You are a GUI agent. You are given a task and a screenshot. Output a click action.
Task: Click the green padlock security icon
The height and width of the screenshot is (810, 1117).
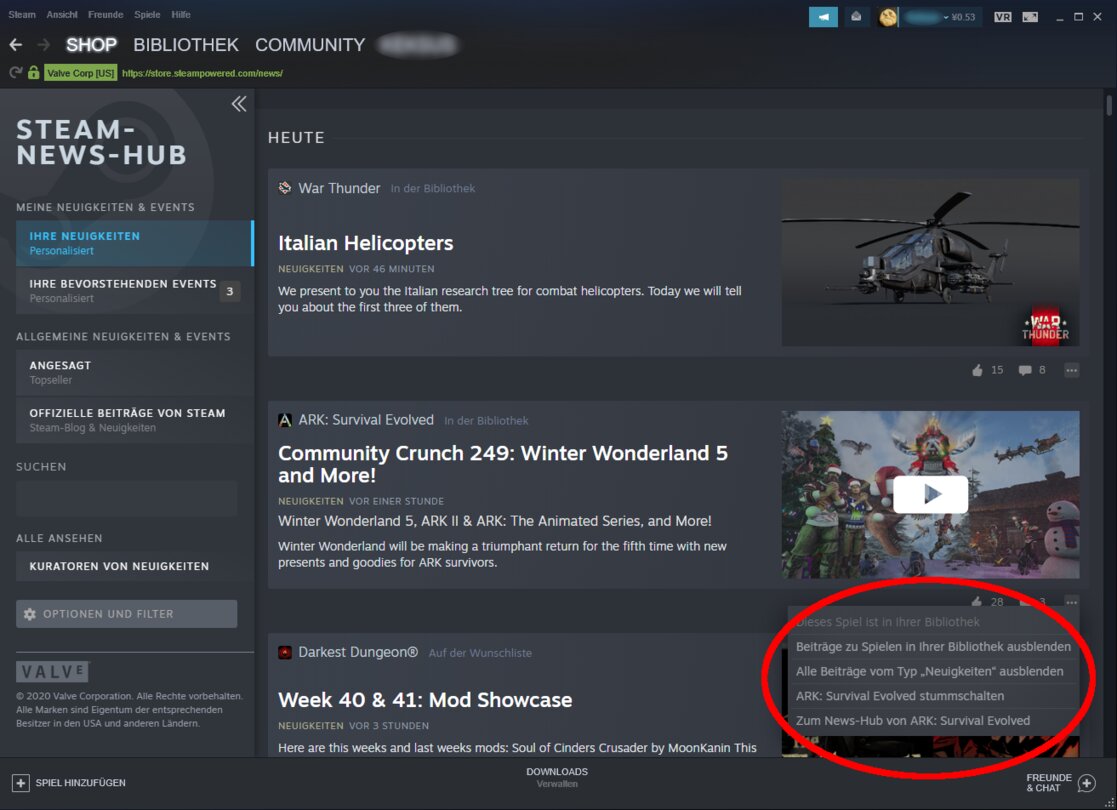[x=33, y=72]
